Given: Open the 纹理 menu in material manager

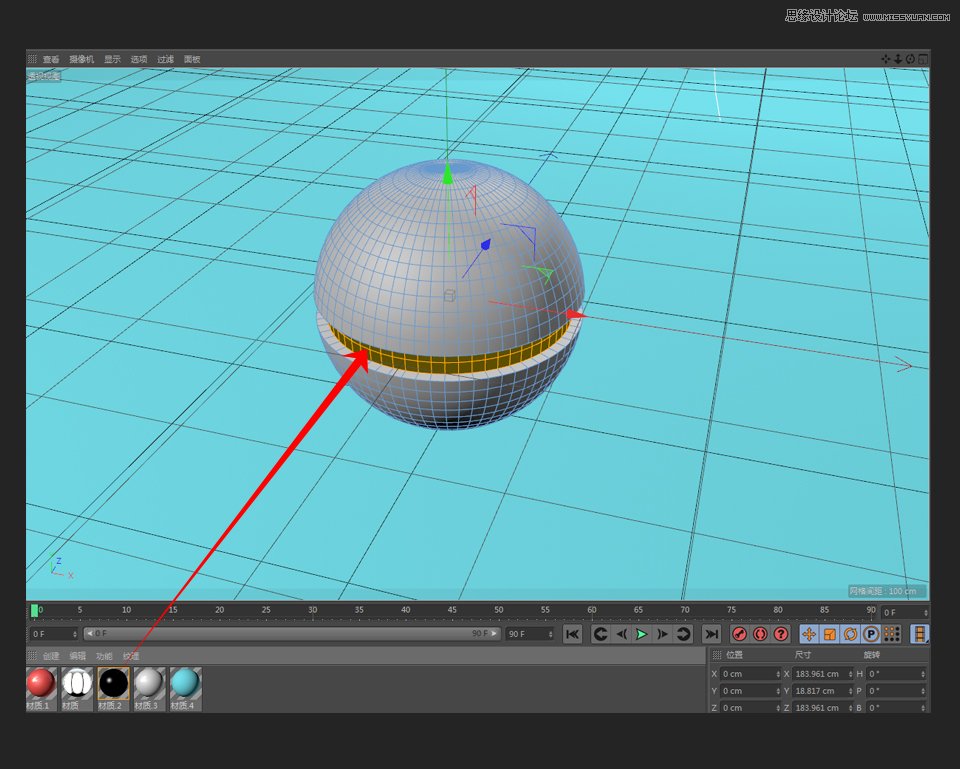Looking at the screenshot, I should pyautogui.click(x=131, y=657).
